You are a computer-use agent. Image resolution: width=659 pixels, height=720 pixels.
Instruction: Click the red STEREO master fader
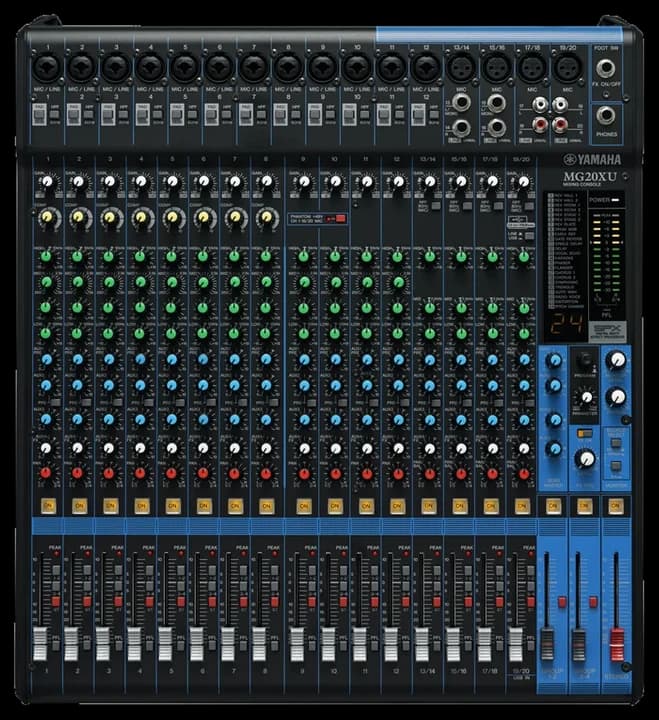point(617,645)
